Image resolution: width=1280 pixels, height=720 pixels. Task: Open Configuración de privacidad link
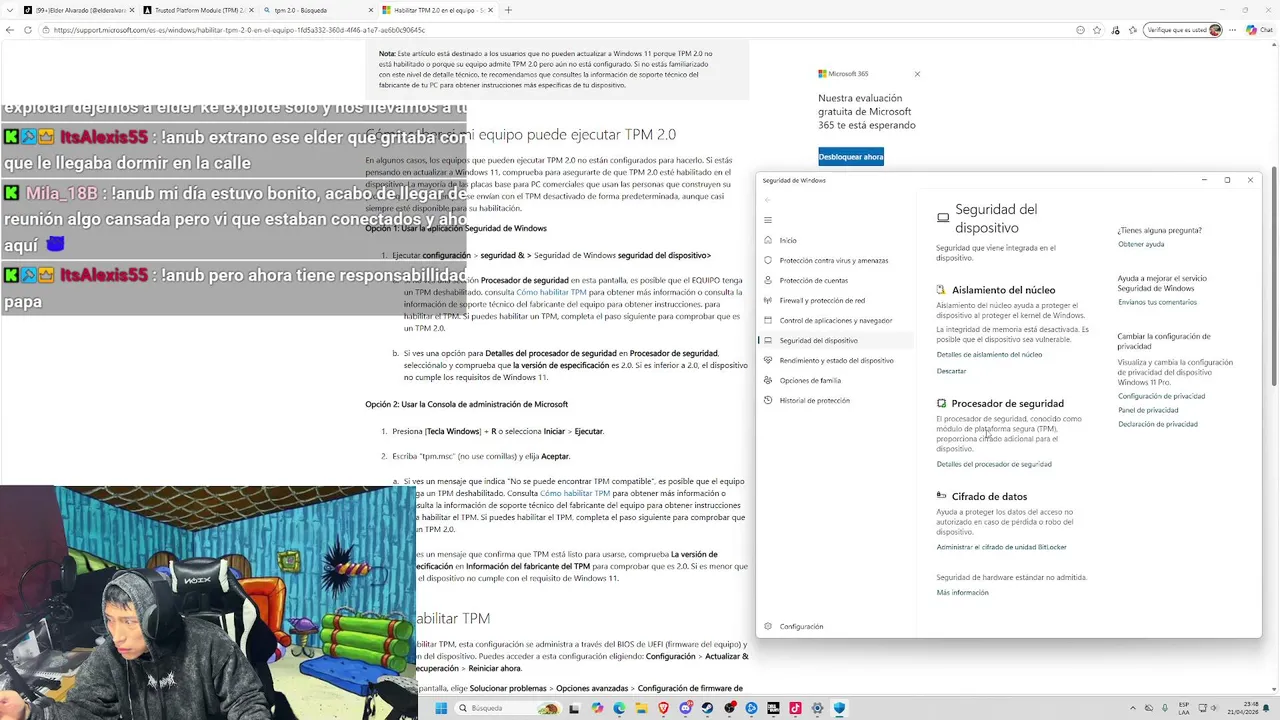pyautogui.click(x=1161, y=396)
